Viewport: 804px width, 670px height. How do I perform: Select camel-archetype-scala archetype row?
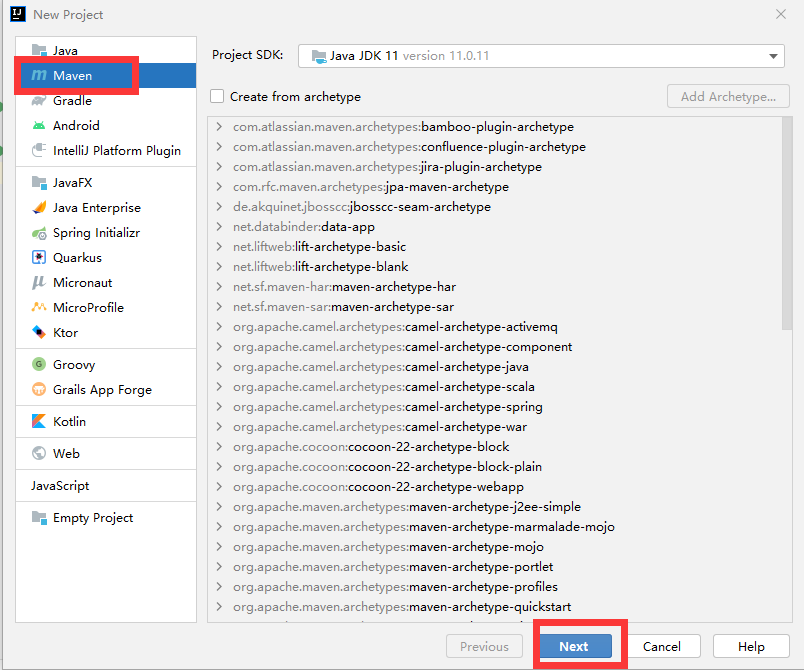click(x=495, y=387)
